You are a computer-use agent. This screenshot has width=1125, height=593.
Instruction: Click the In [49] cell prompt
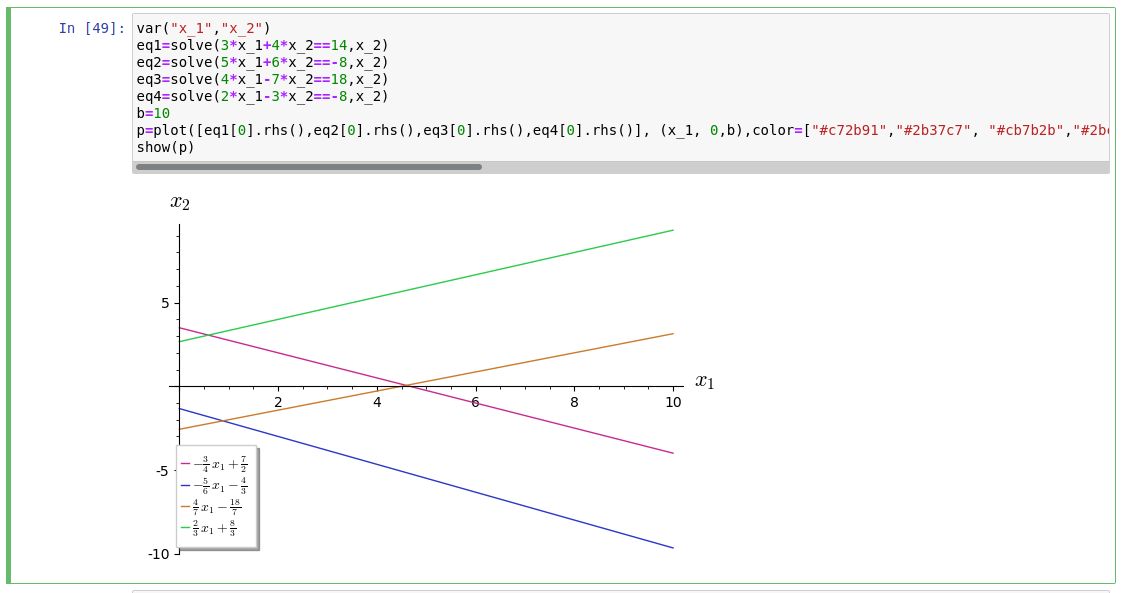(x=91, y=28)
